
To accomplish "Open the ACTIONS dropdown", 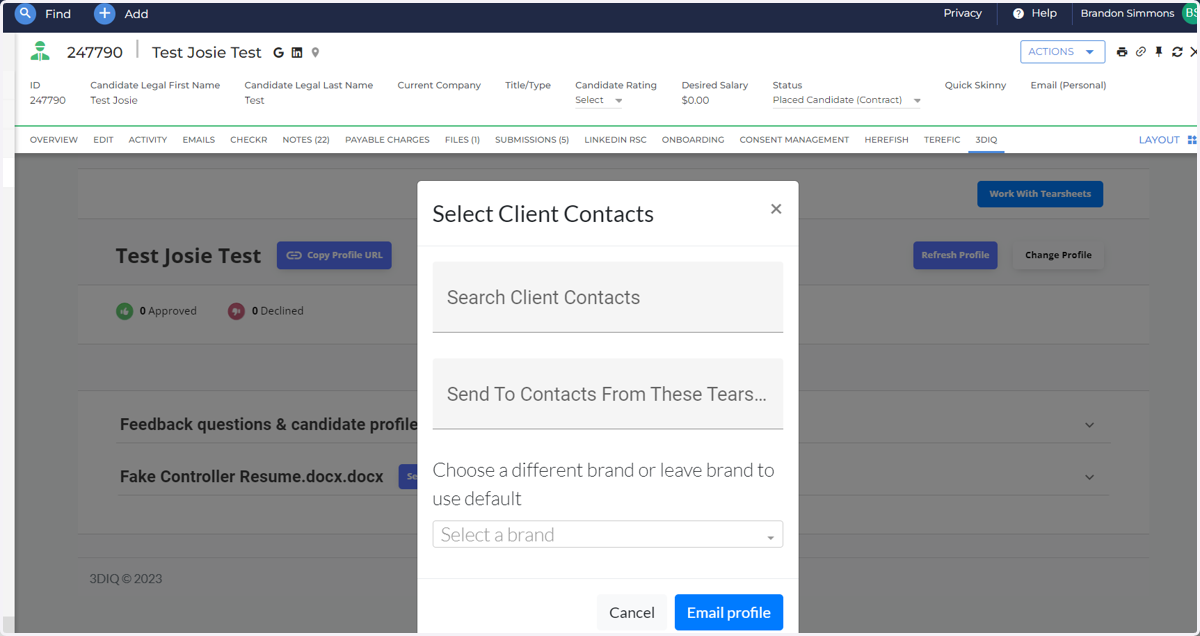I will [1062, 52].
